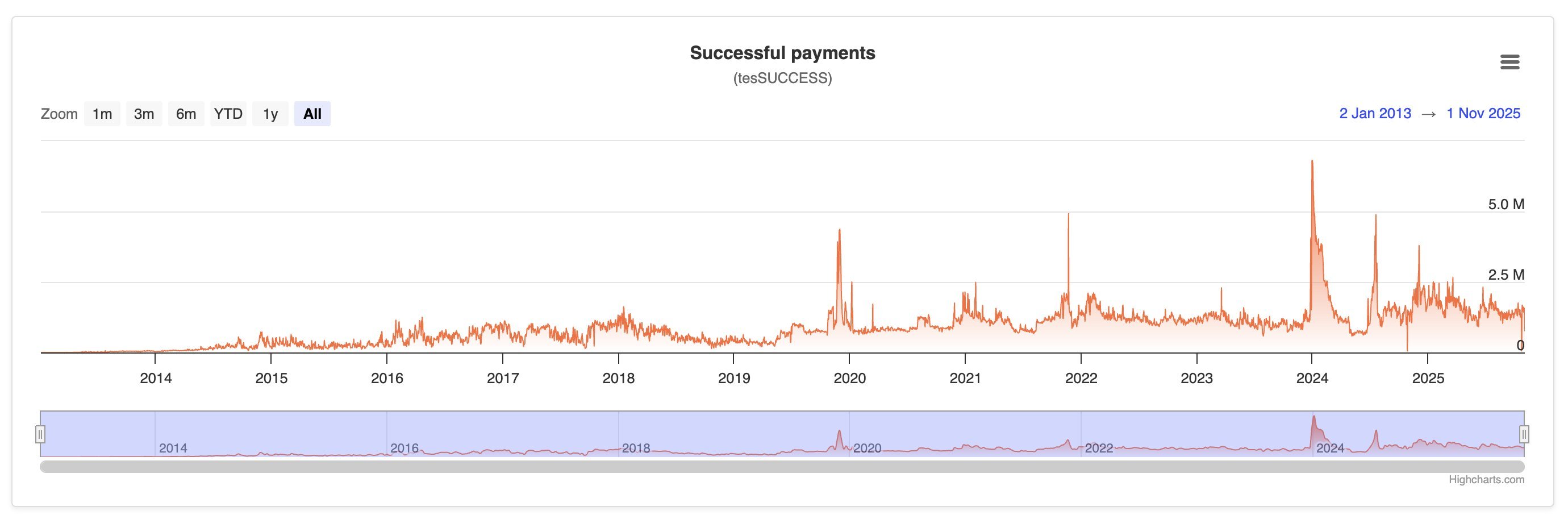Click the start date 2 Jan 2013
The width and height of the screenshot is (1568, 523).
1375,113
